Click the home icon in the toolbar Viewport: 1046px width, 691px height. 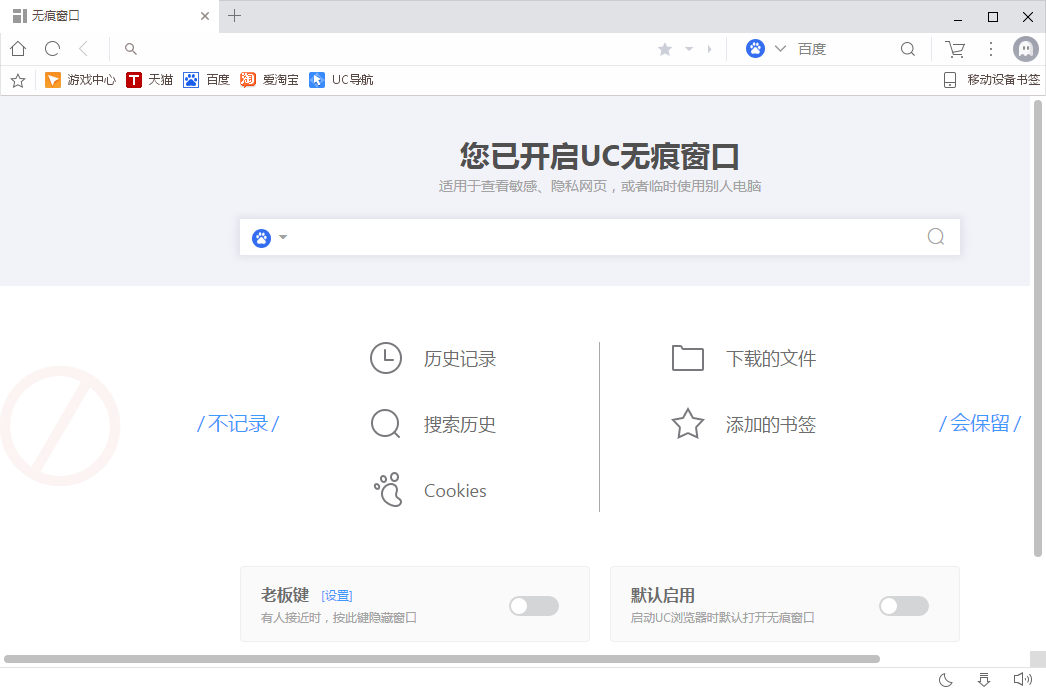[x=17, y=48]
